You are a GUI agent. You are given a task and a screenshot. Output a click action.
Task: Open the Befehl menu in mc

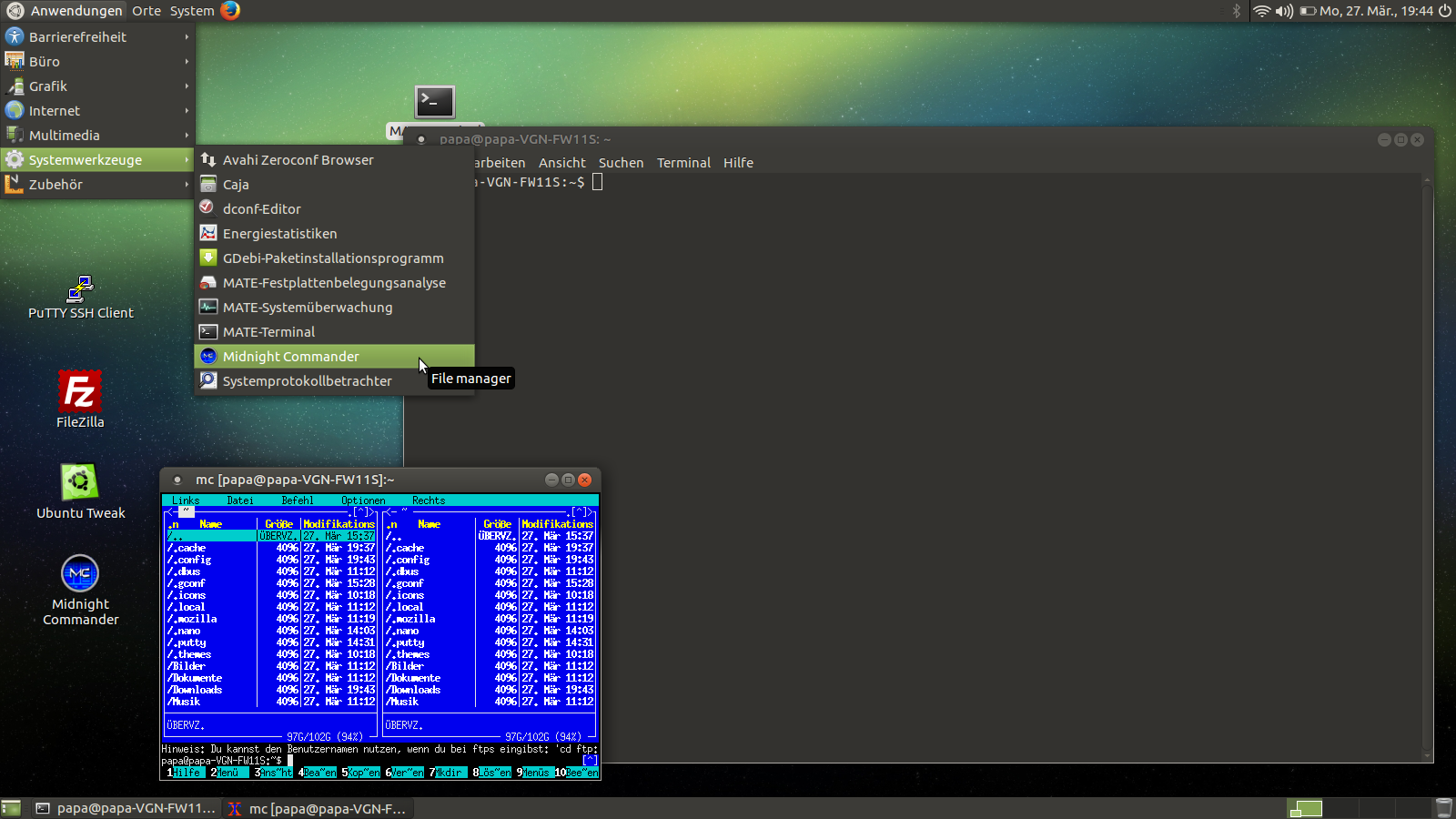coord(298,500)
